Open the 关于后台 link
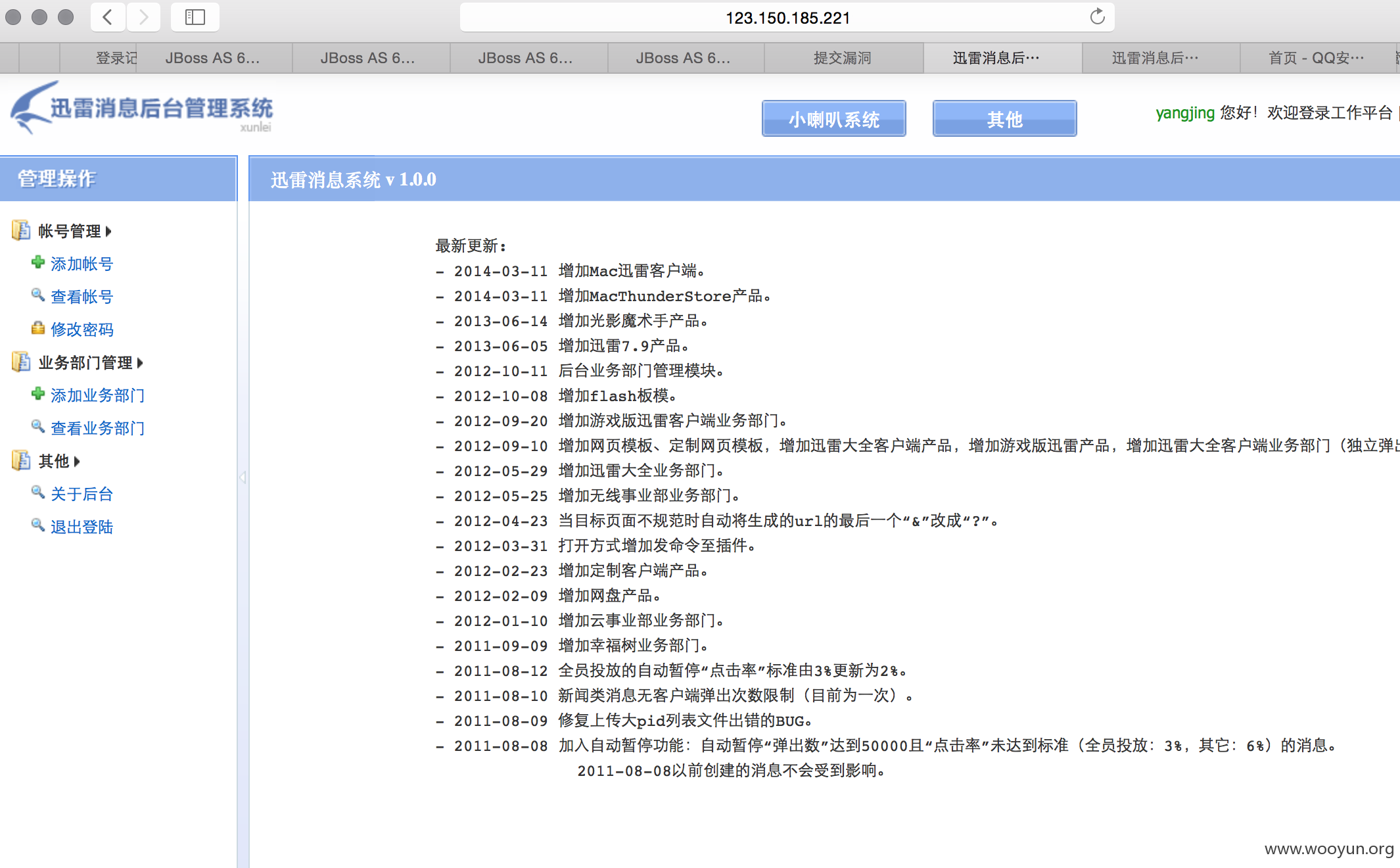 pyautogui.click(x=82, y=494)
